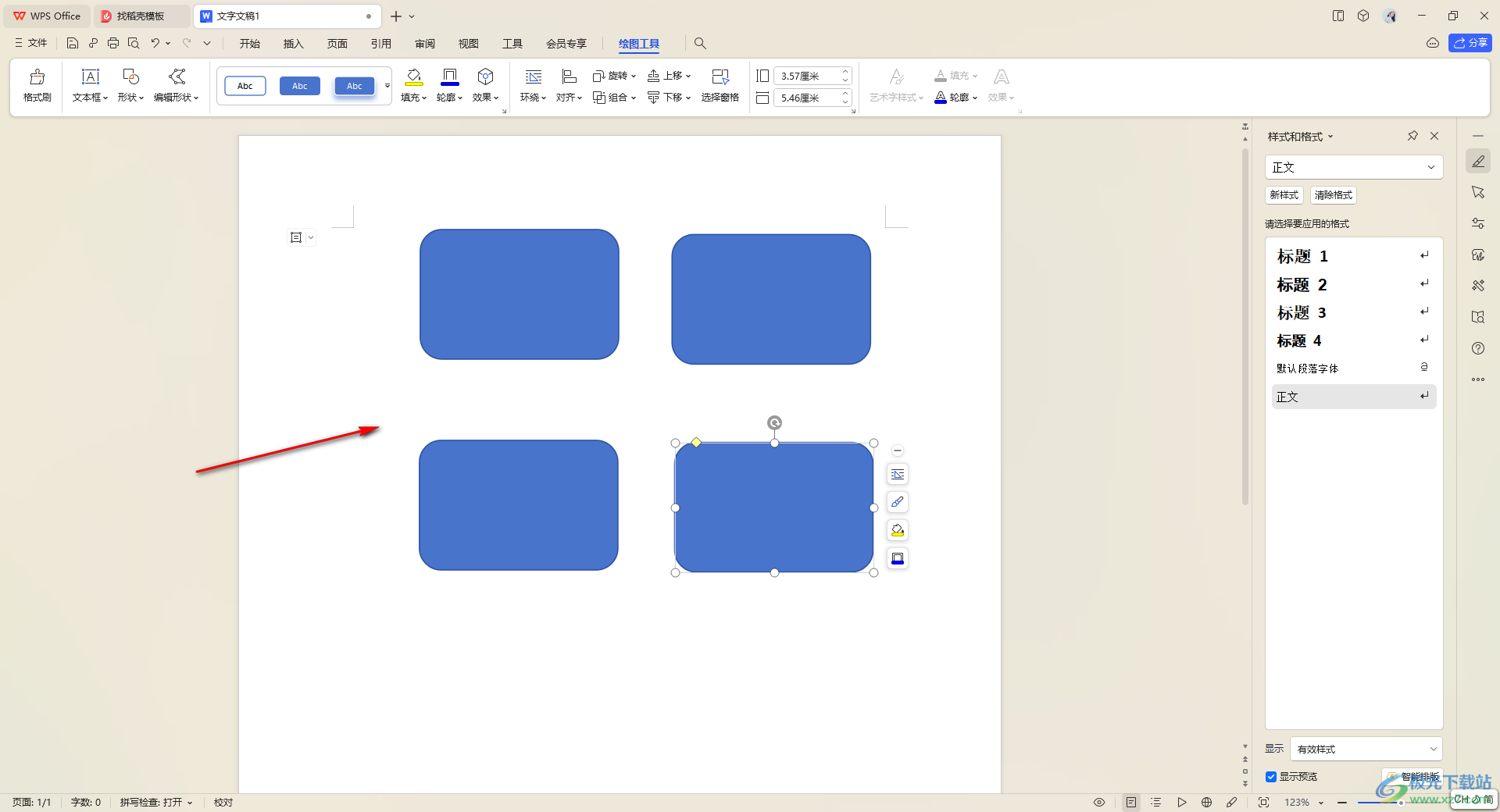Select the 标题 1 style in list
1500x812 pixels.
pyautogui.click(x=1354, y=256)
